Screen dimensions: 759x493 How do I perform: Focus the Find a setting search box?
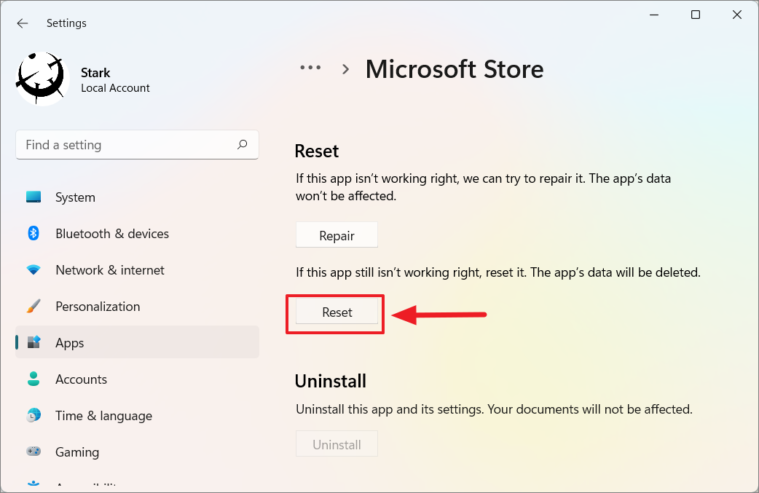click(x=137, y=145)
